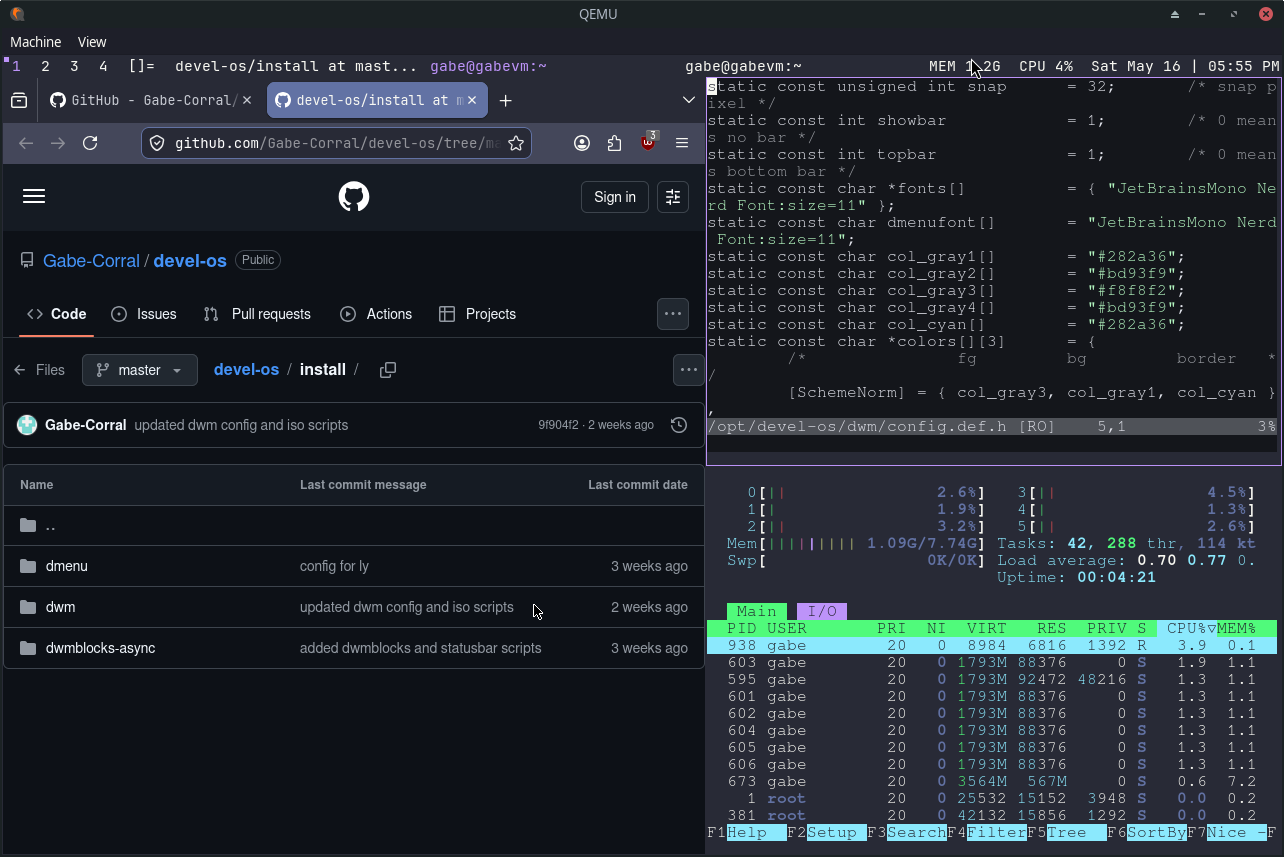Open the master branch dropdown
Screen dimensions: 1284x857
coord(140,370)
